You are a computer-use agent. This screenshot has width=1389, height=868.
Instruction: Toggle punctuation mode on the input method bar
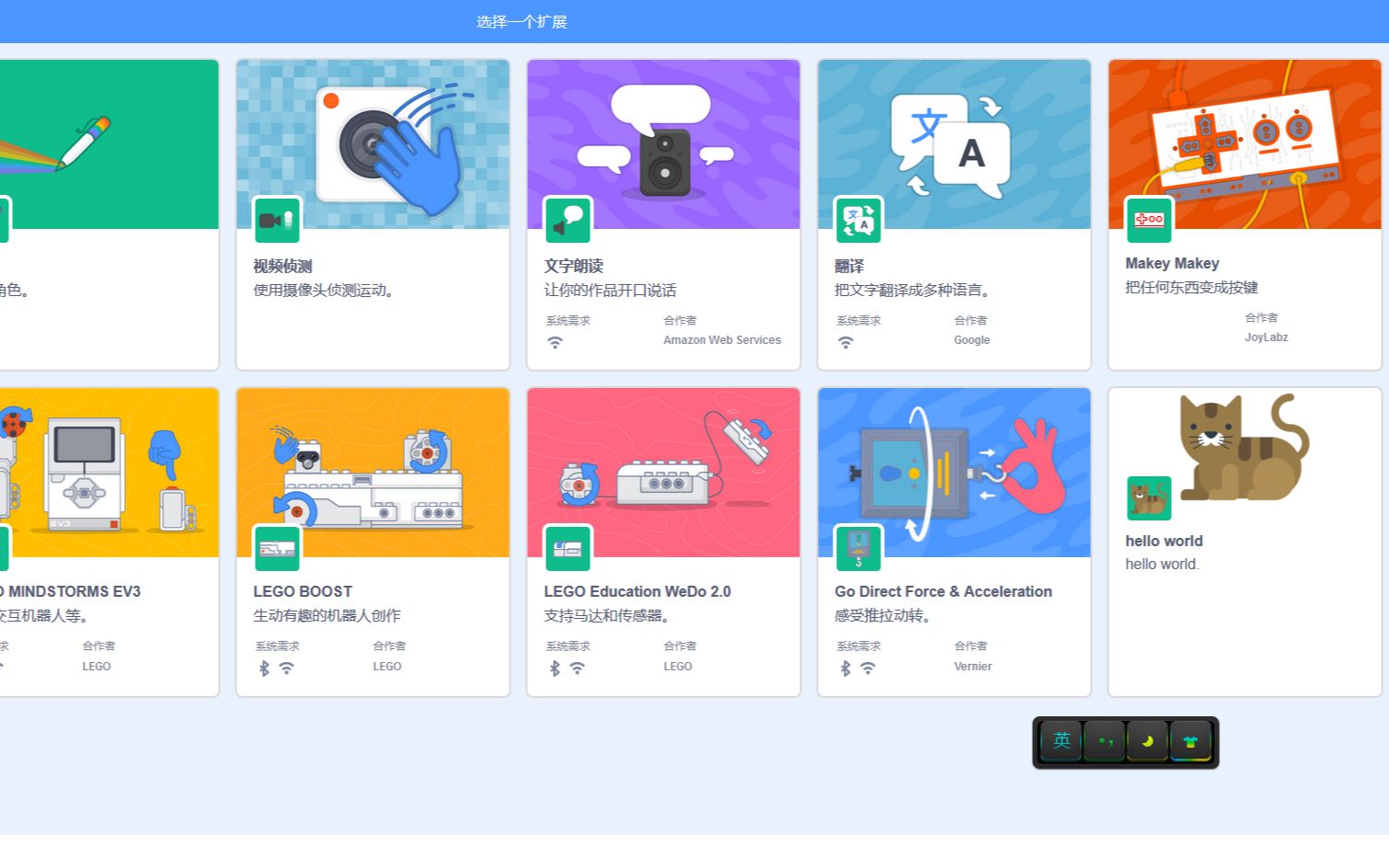tap(1105, 741)
